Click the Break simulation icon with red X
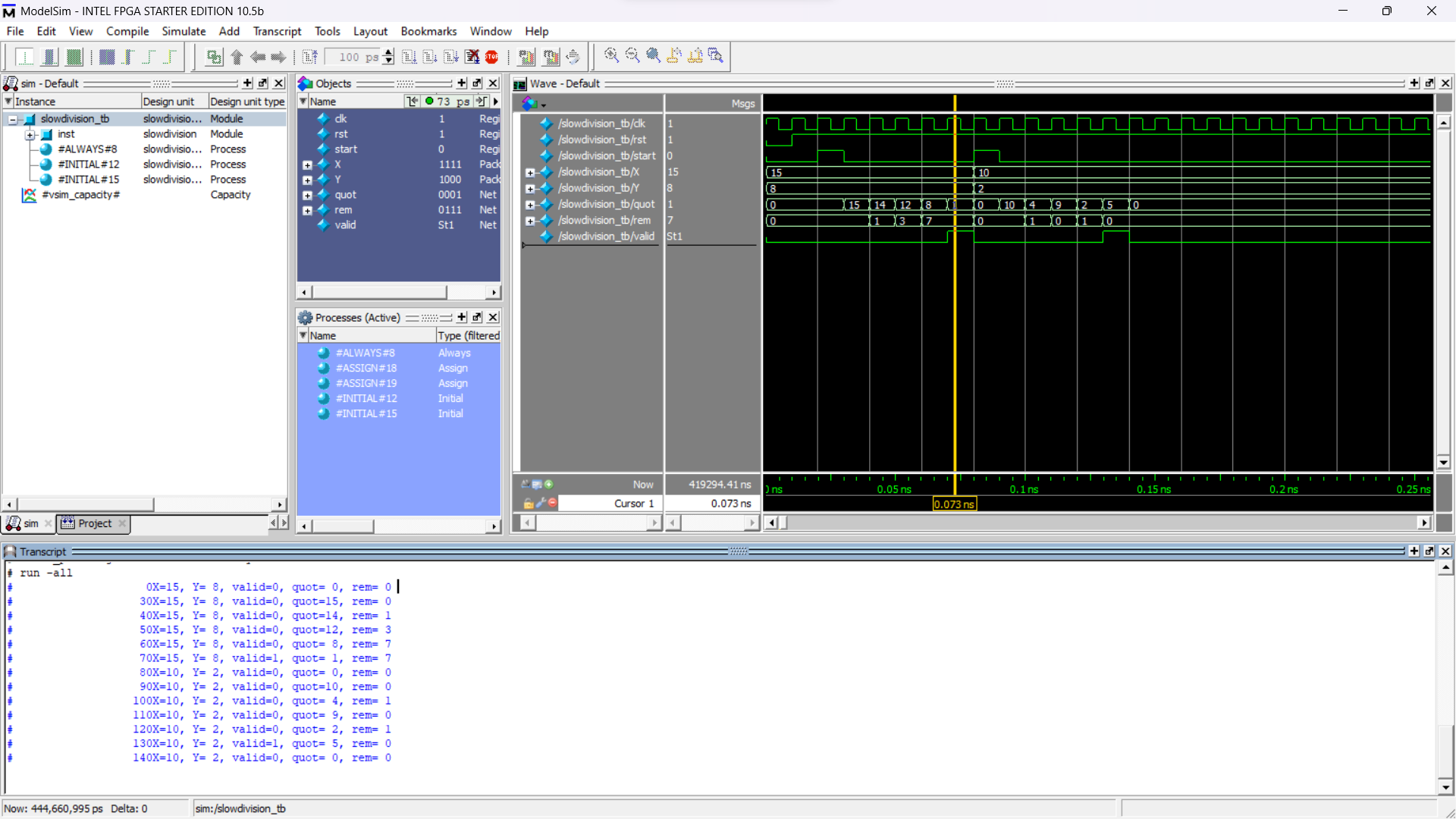 click(472, 57)
